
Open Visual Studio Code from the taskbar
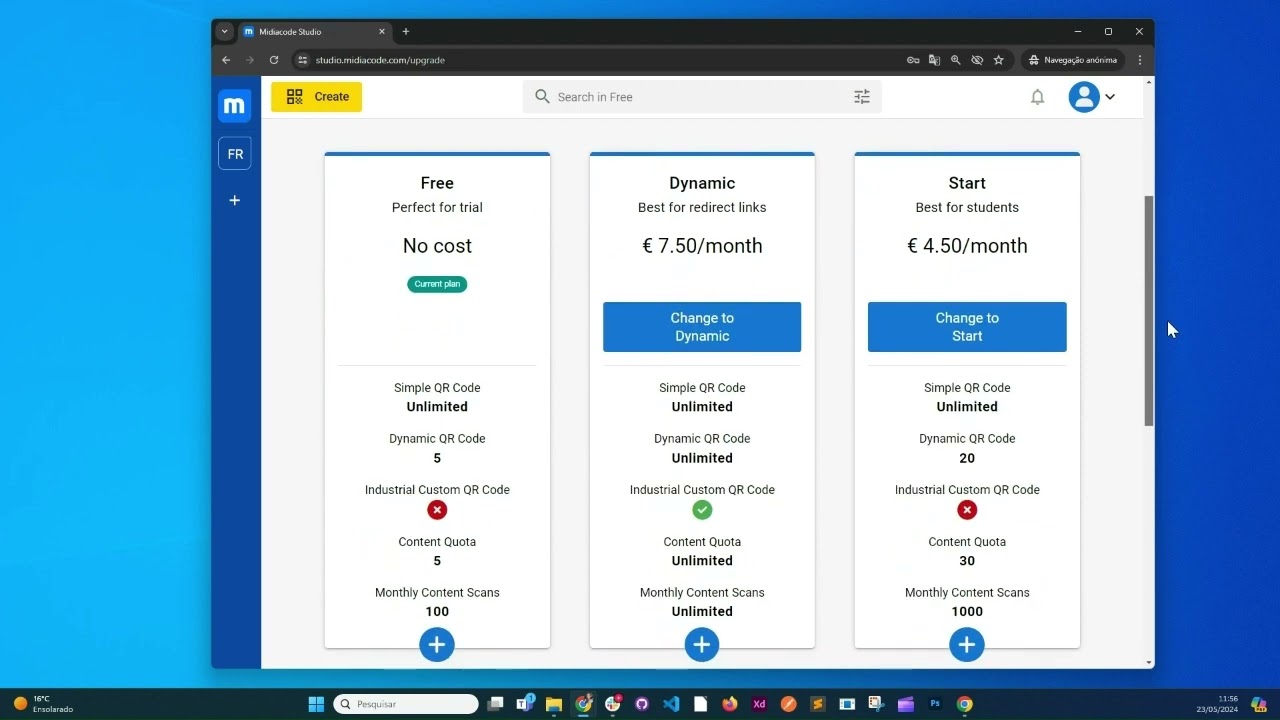point(671,704)
